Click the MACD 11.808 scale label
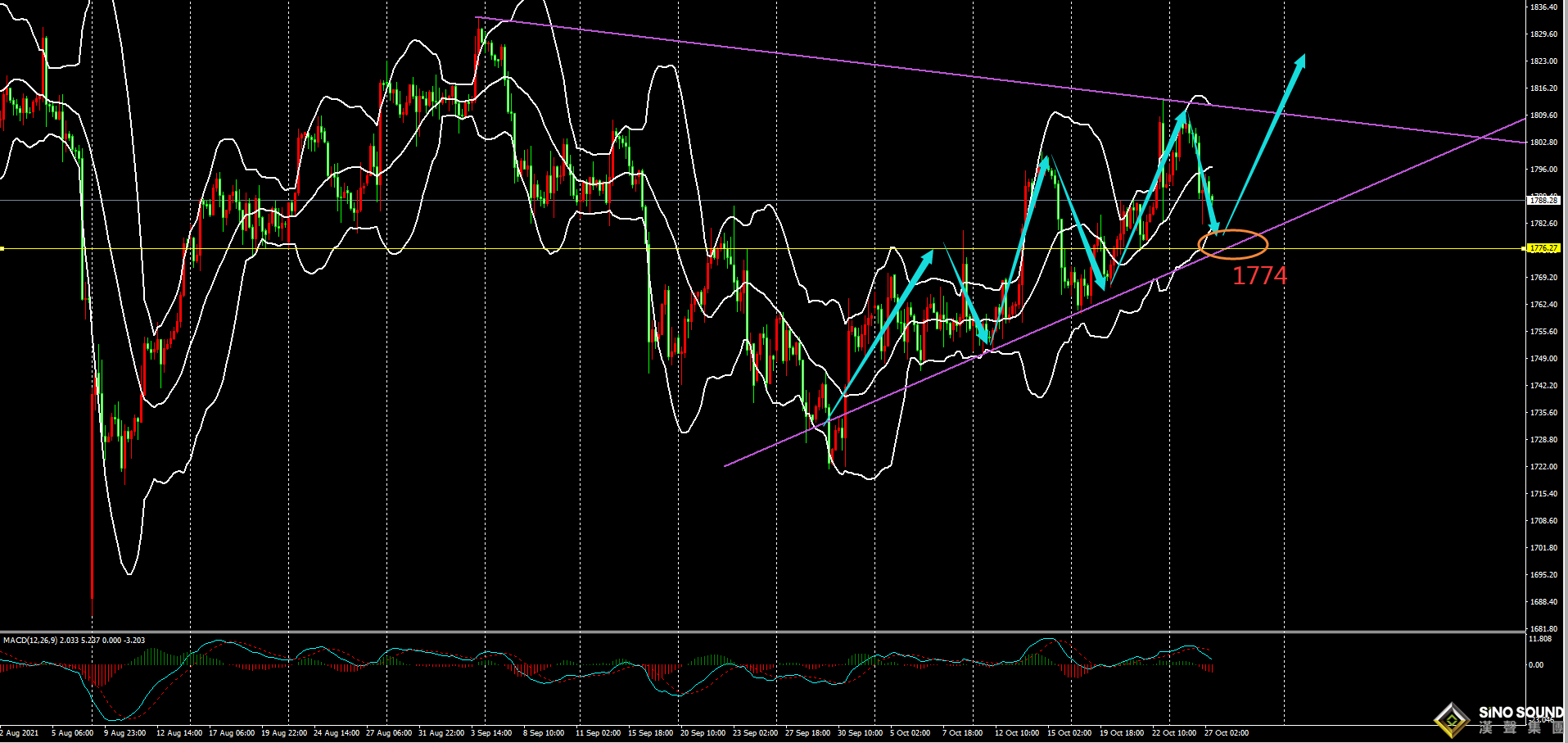 [1540, 639]
